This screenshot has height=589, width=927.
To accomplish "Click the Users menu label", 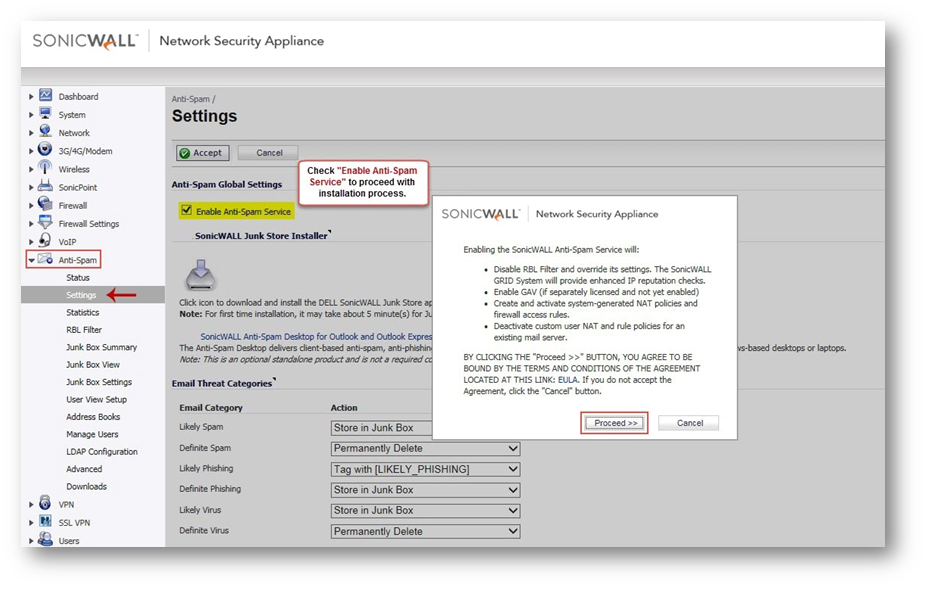I will (x=69, y=541).
